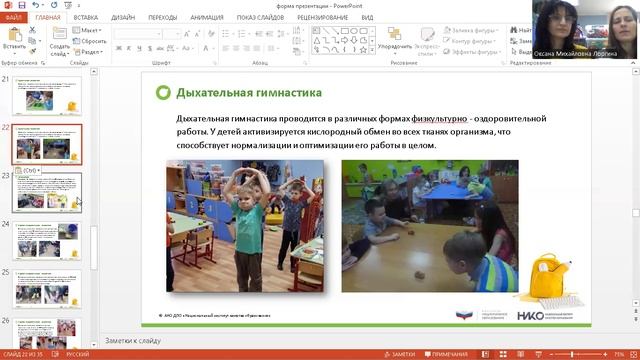Image resolution: width=640 pixels, height=360 pixels.
Task: Open the font color picker (A)
Action: pyautogui.click(x=206, y=48)
